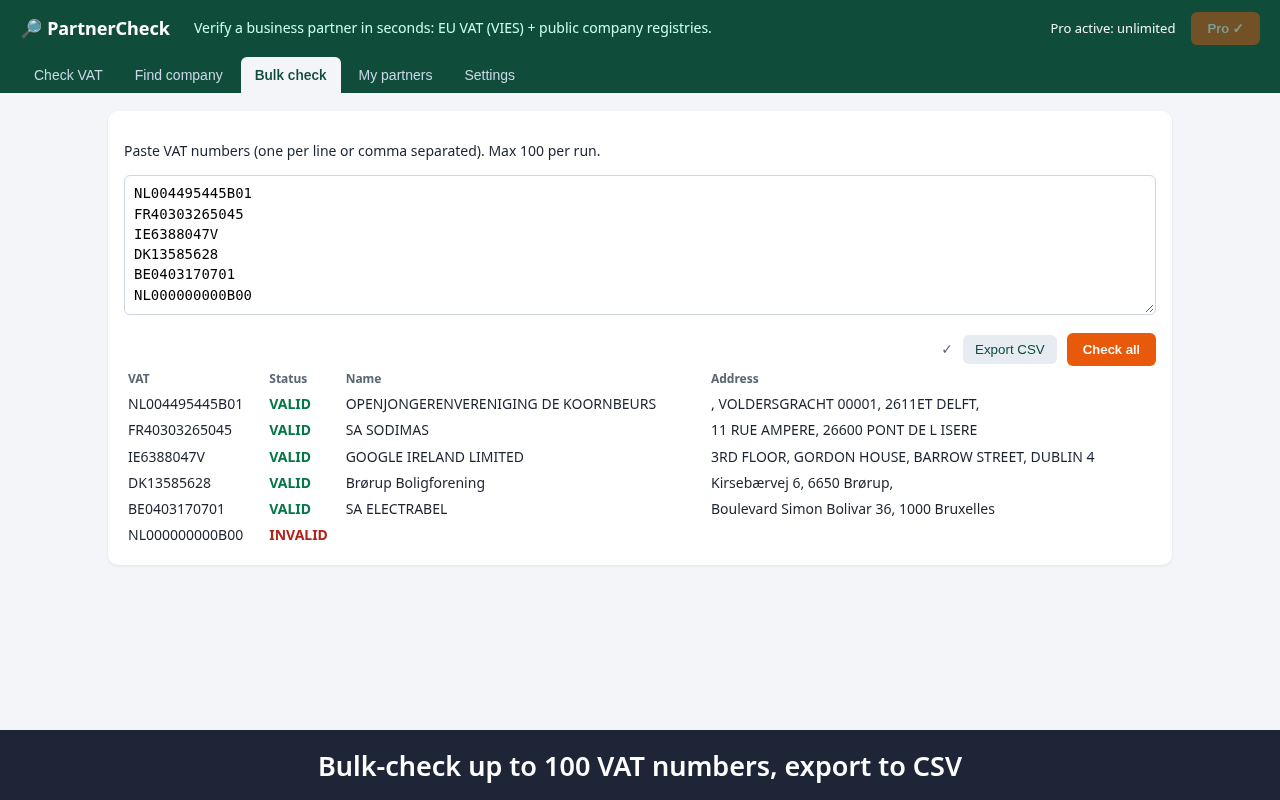Click the Status column header
Screen dimensions: 1280x800
(288, 378)
